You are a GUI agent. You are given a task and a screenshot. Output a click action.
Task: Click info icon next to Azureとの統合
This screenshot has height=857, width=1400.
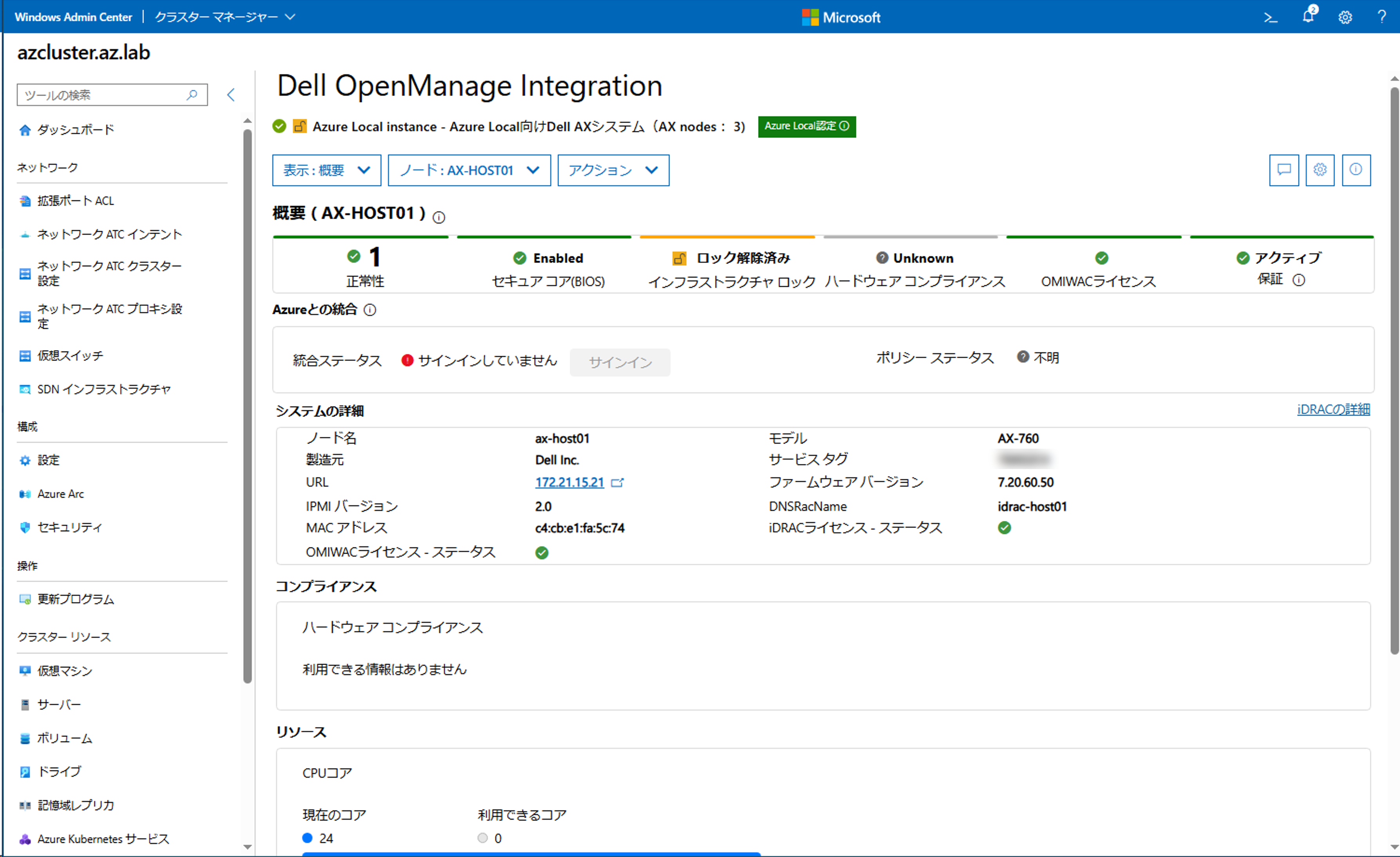coord(370,310)
